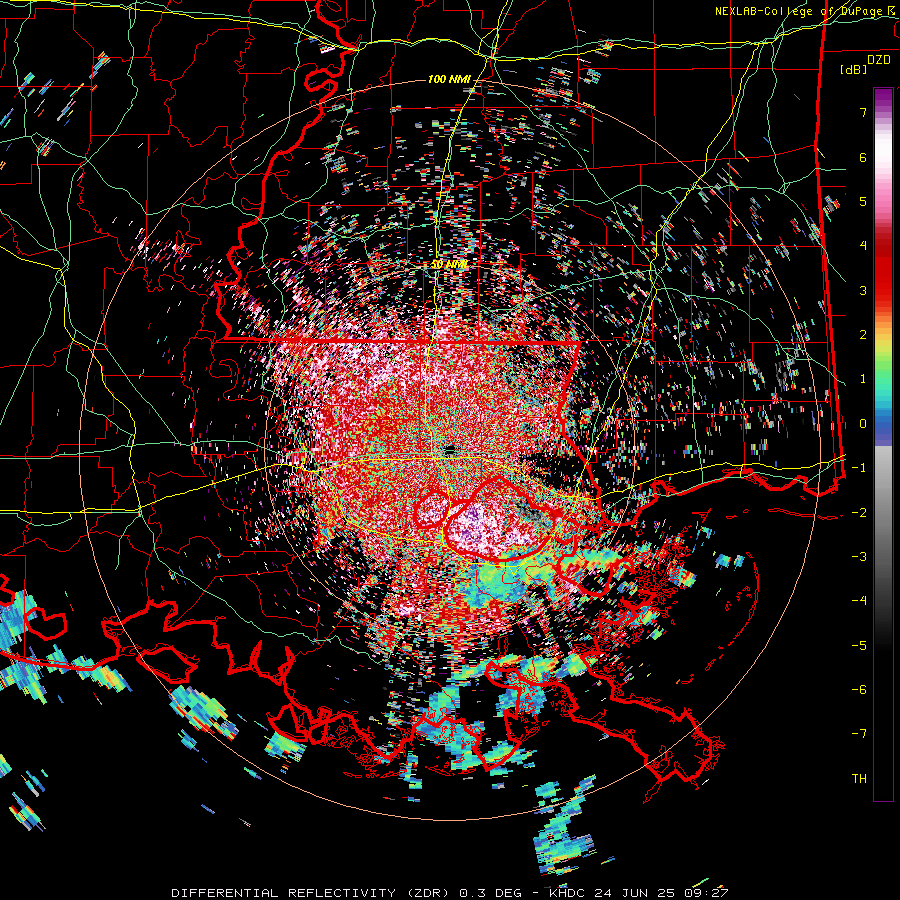Click the purple top segment of the color bar

[x=883, y=100]
